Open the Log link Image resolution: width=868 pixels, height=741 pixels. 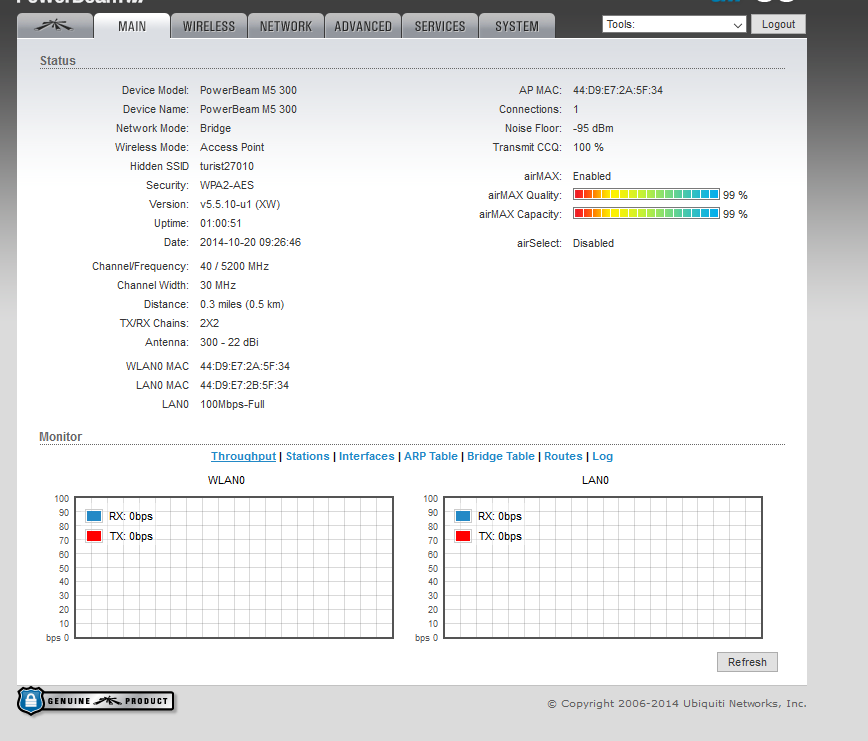click(x=602, y=456)
